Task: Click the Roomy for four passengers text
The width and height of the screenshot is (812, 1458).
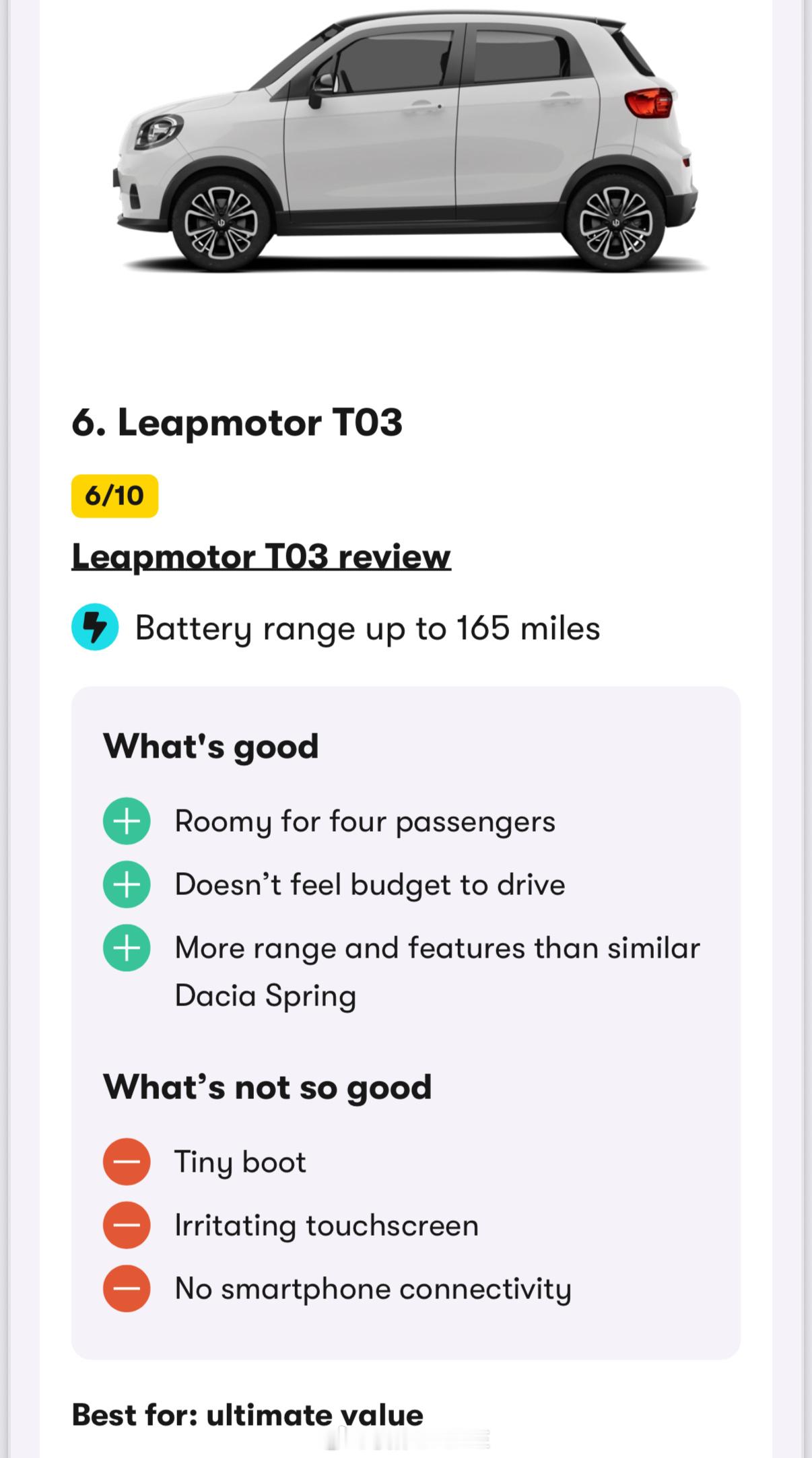Action: pos(365,822)
